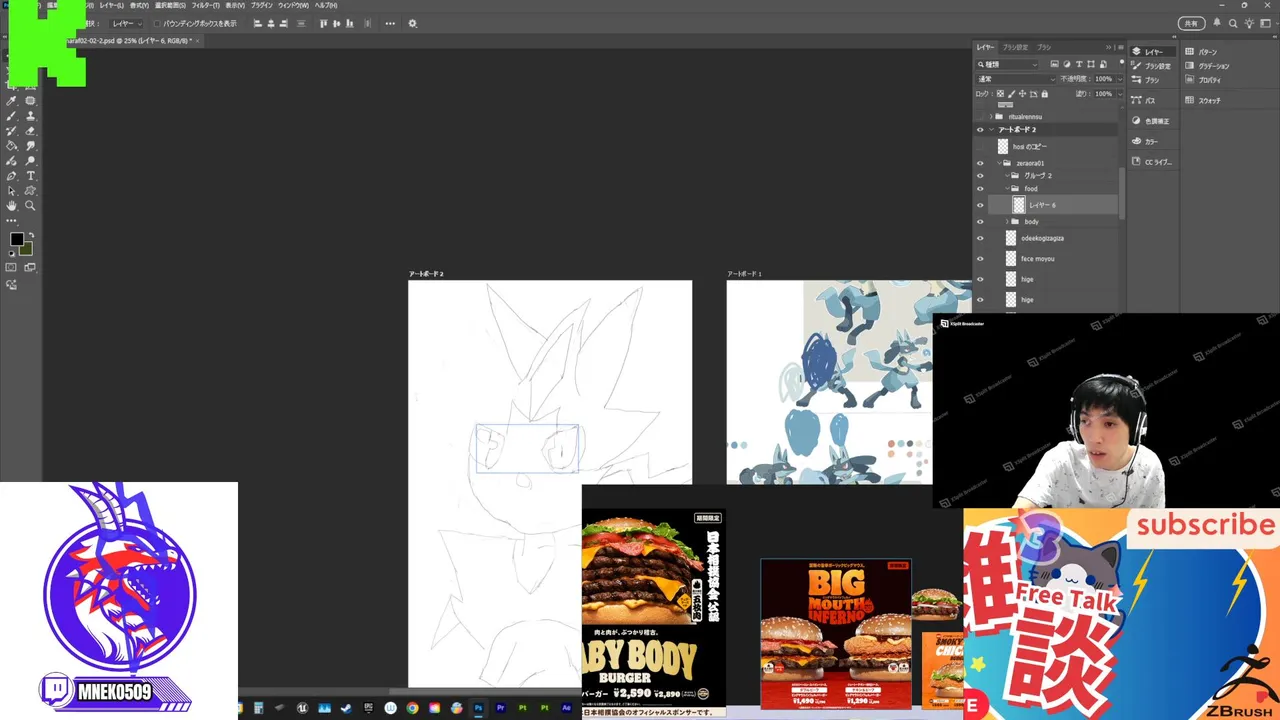Click the 共有 share button
The image size is (1280, 720).
click(x=1191, y=23)
